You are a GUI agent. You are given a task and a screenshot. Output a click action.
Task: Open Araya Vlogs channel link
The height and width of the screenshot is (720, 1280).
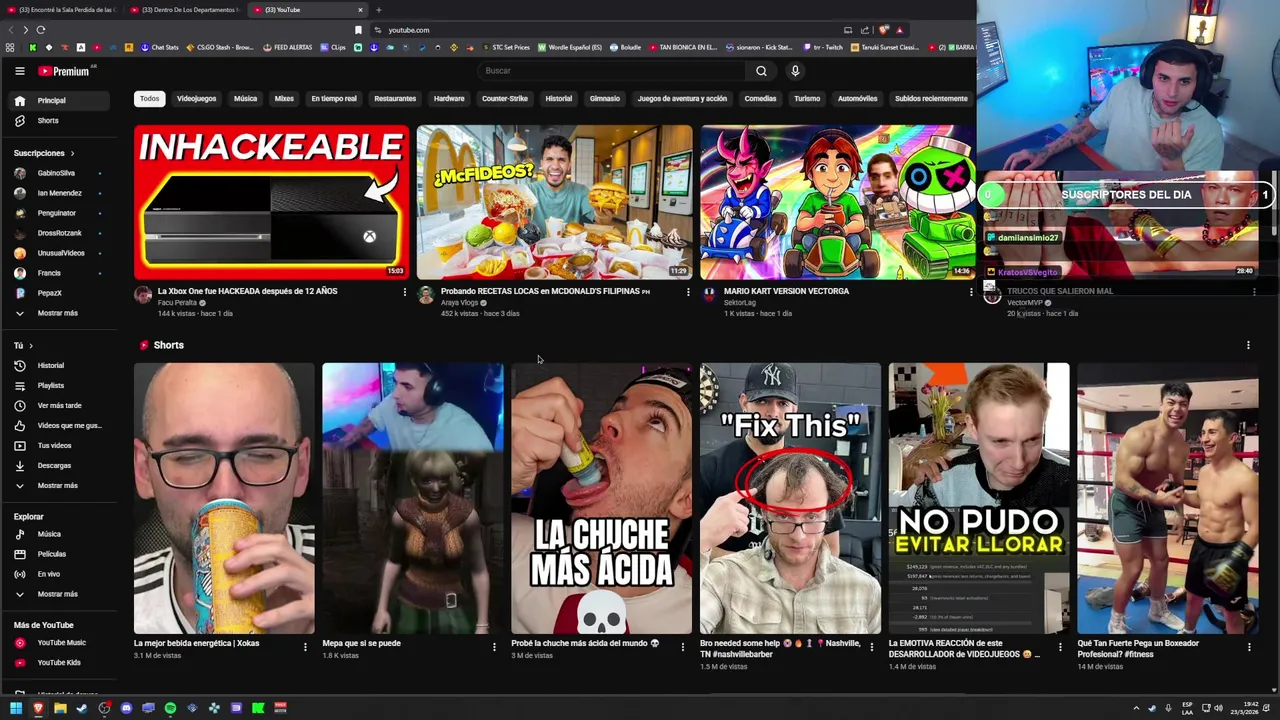click(x=459, y=303)
